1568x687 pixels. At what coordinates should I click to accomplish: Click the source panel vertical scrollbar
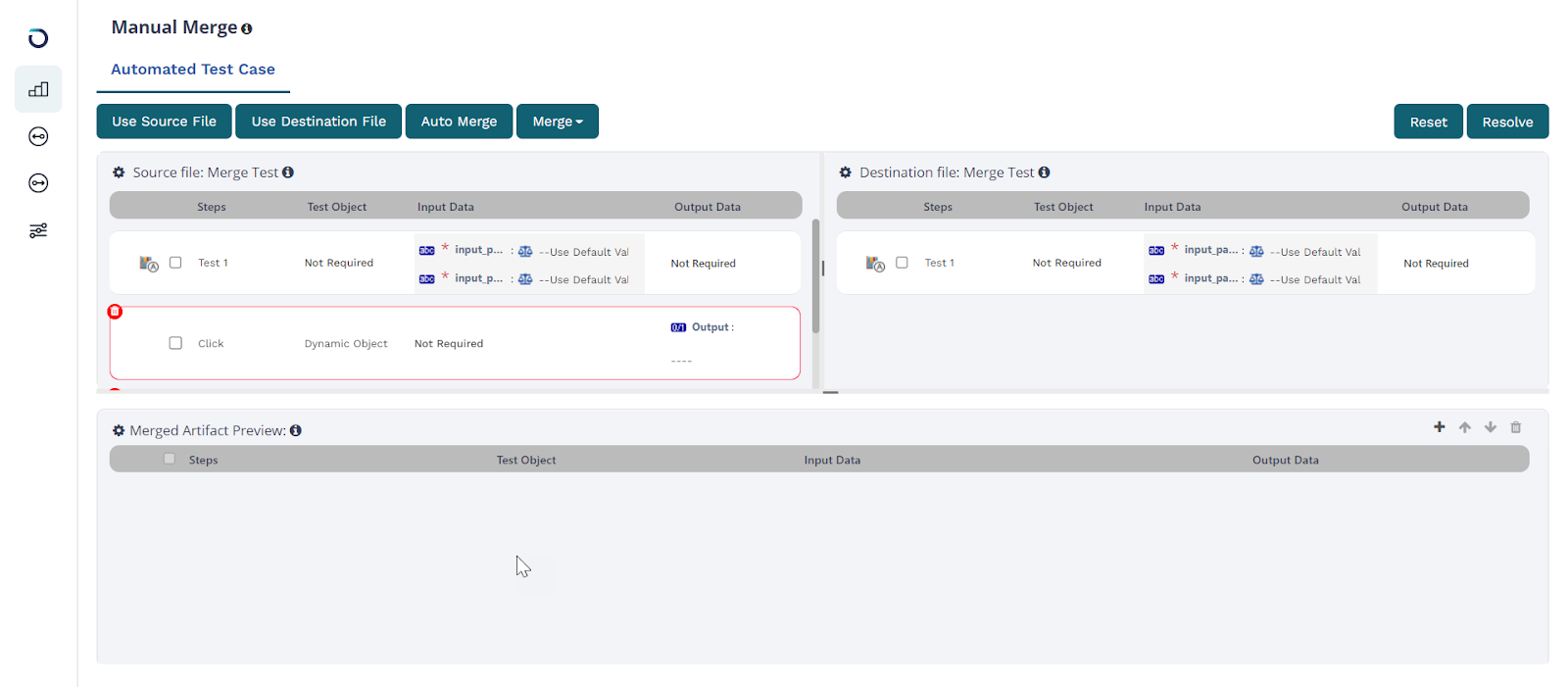[815, 276]
